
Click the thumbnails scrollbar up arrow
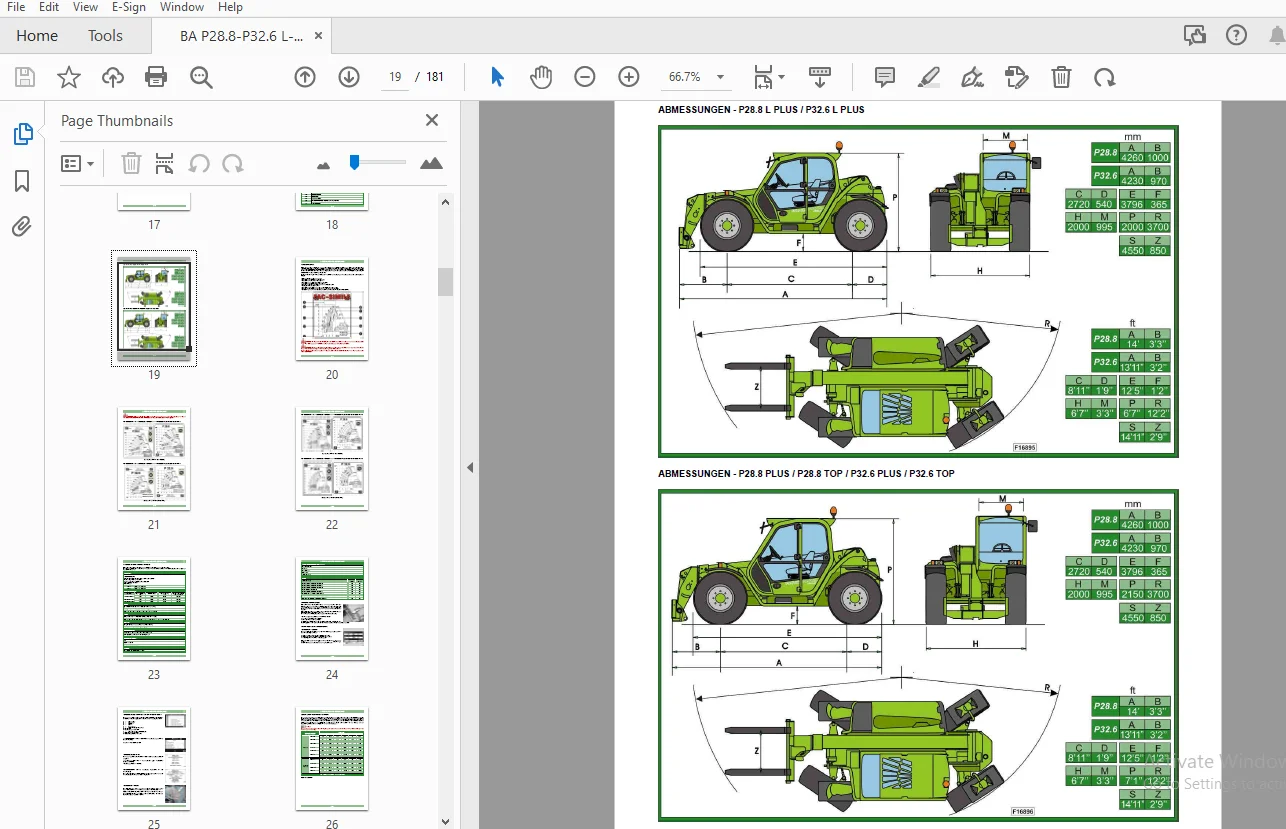click(x=446, y=202)
